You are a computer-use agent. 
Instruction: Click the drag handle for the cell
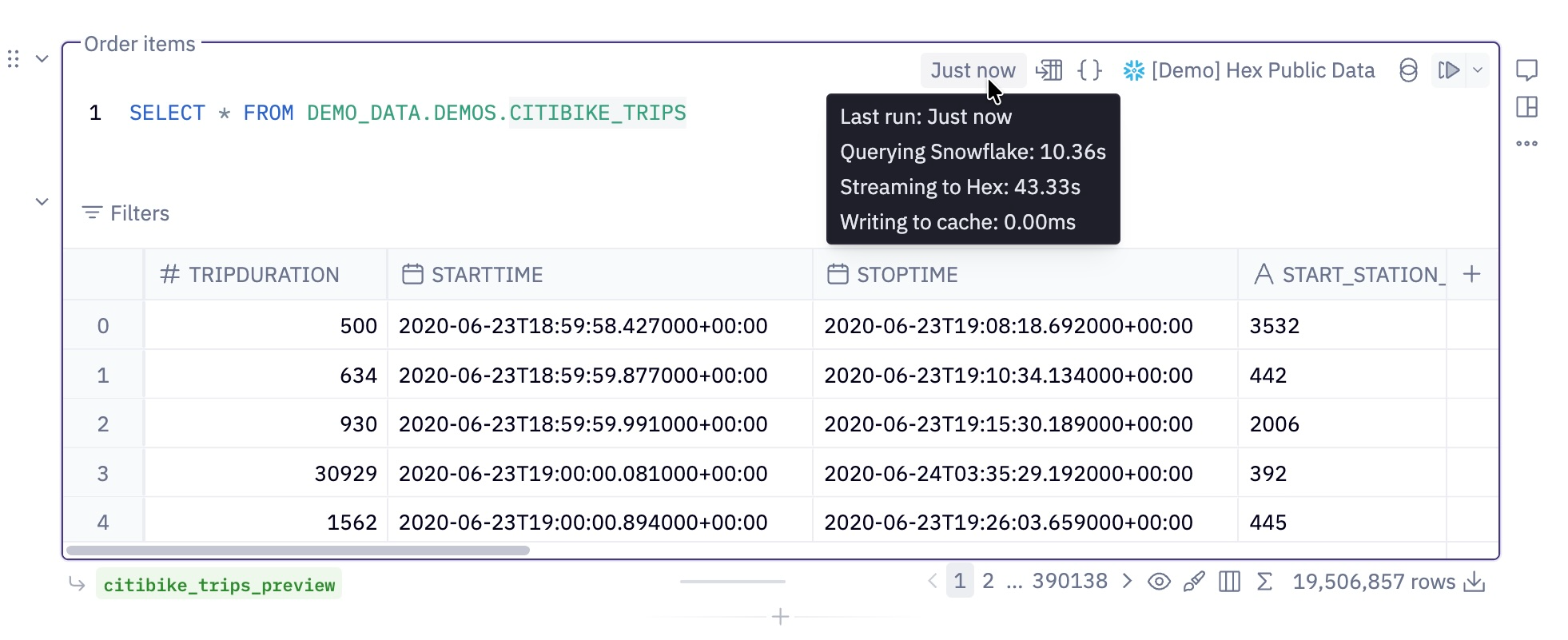(13, 59)
